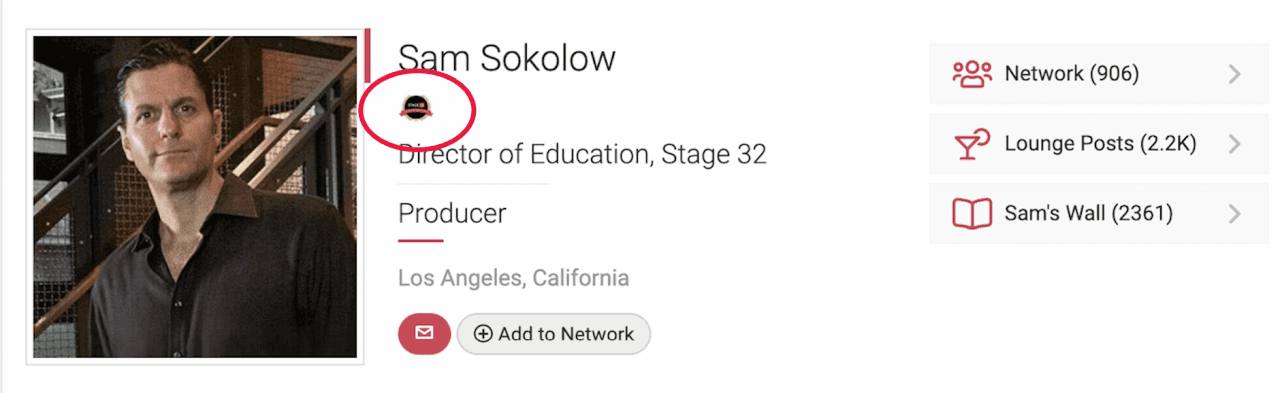Open Sam's Wall (2361) item
This screenshot has height=393, width=1280.
pyautogui.click(x=1099, y=214)
